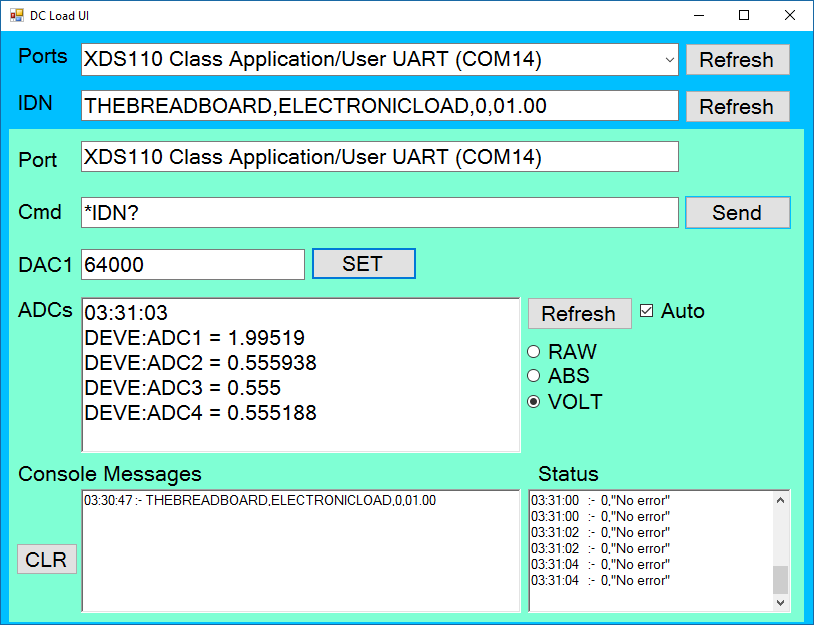The height and width of the screenshot is (625, 814).
Task: Select the VOLT radio button
Action: pyautogui.click(x=533, y=401)
